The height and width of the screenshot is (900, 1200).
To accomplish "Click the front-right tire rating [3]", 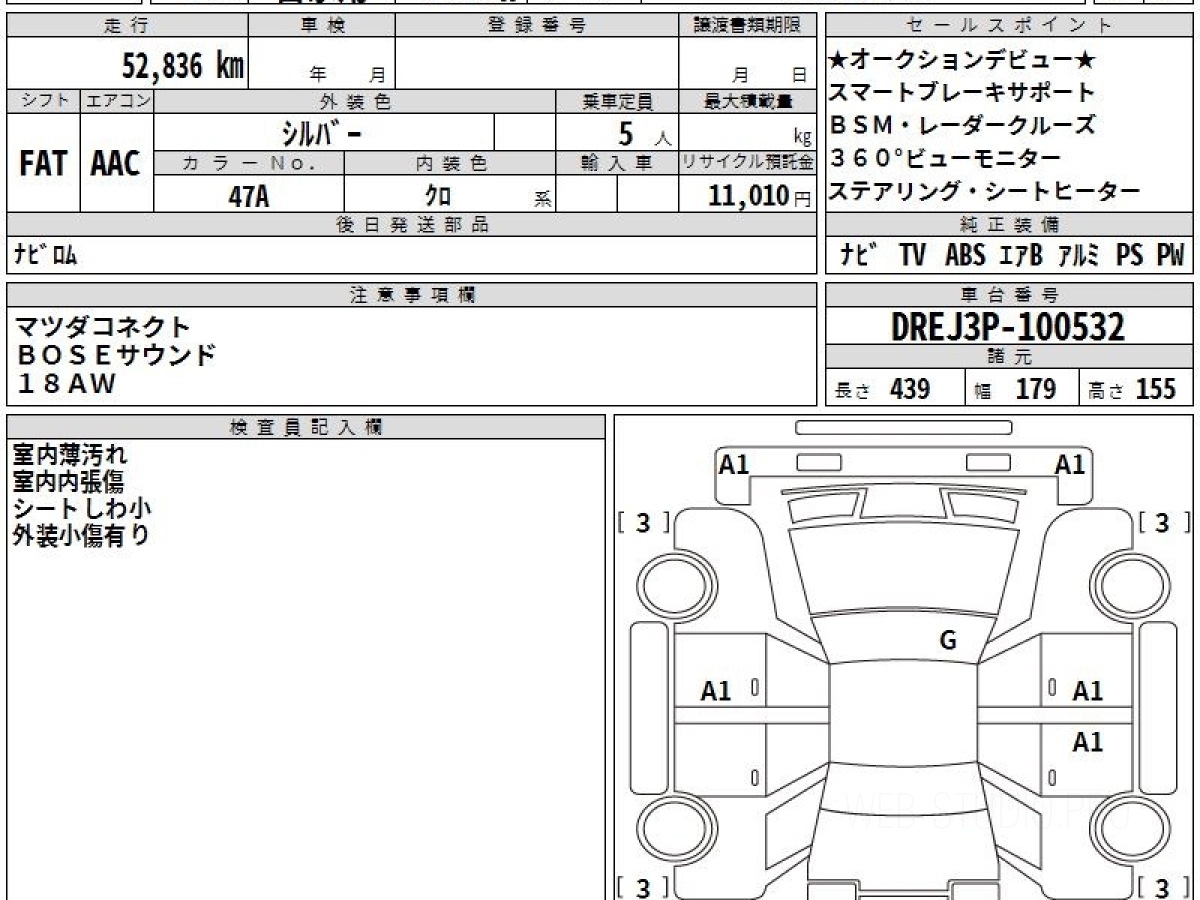I will pos(1164,522).
